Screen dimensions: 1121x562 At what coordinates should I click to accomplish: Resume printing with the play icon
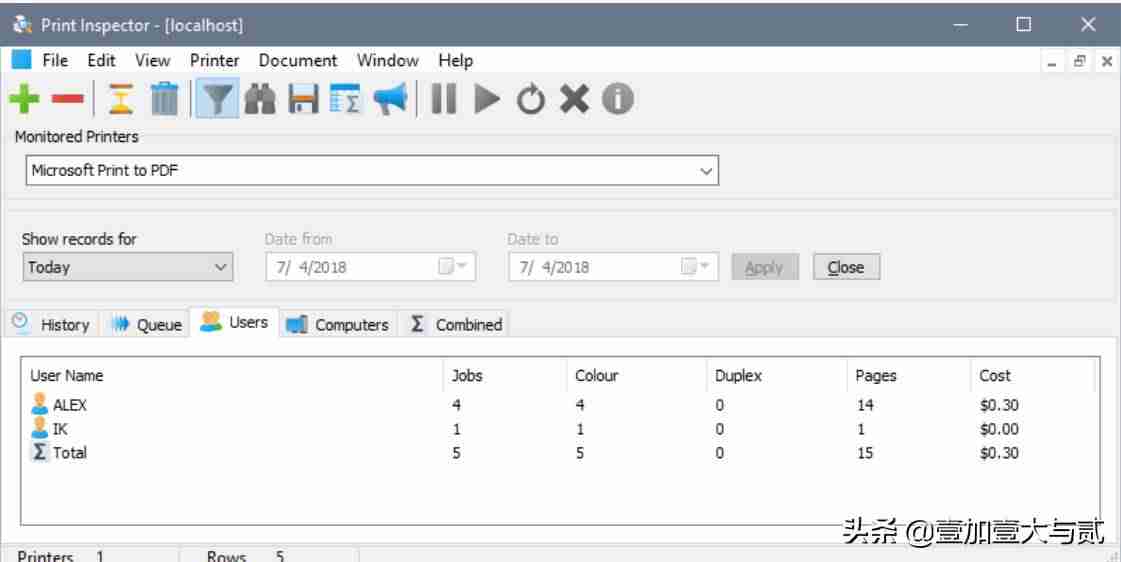click(487, 99)
